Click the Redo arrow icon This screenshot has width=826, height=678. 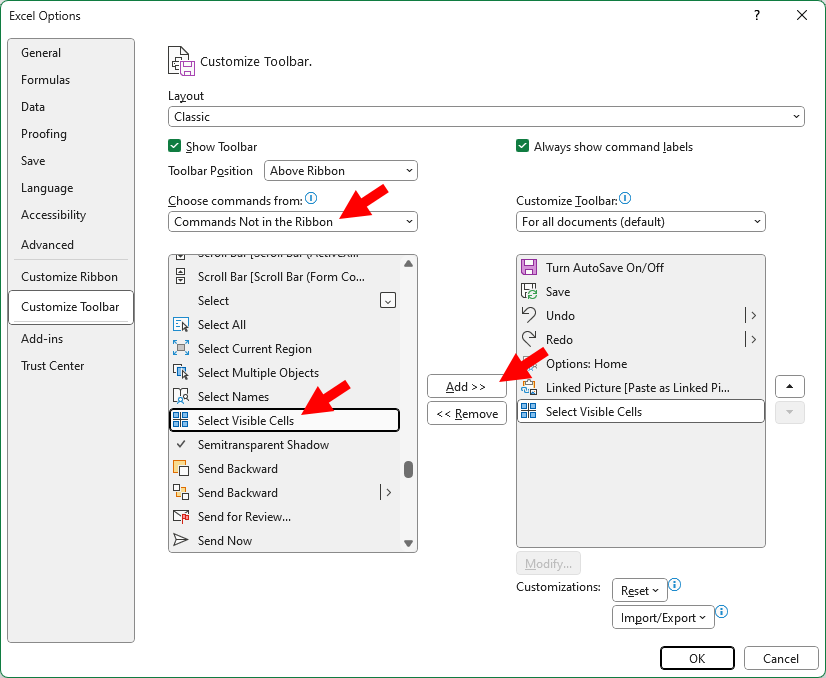pyautogui.click(x=529, y=339)
